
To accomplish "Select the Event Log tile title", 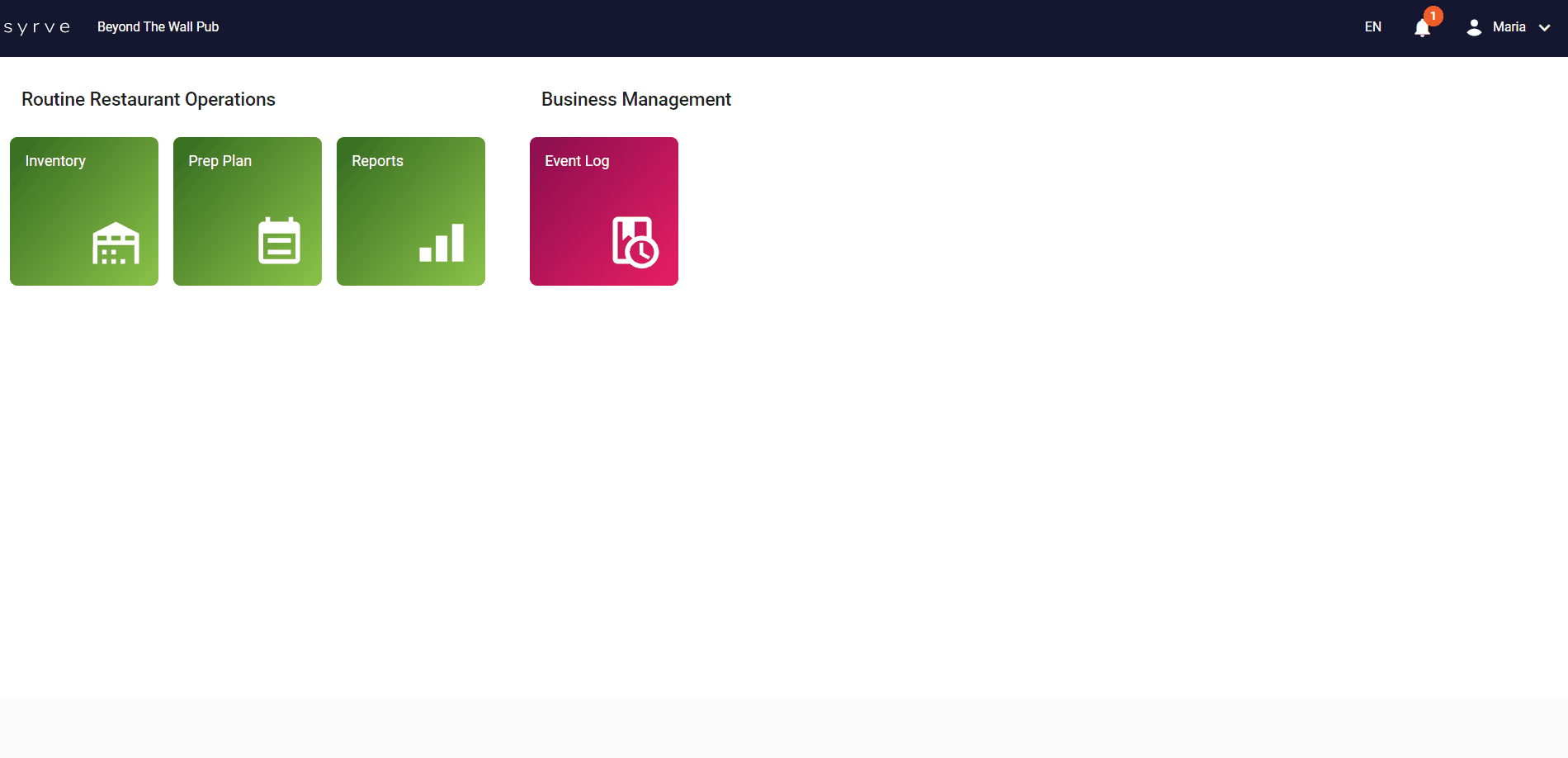I will click(577, 161).
